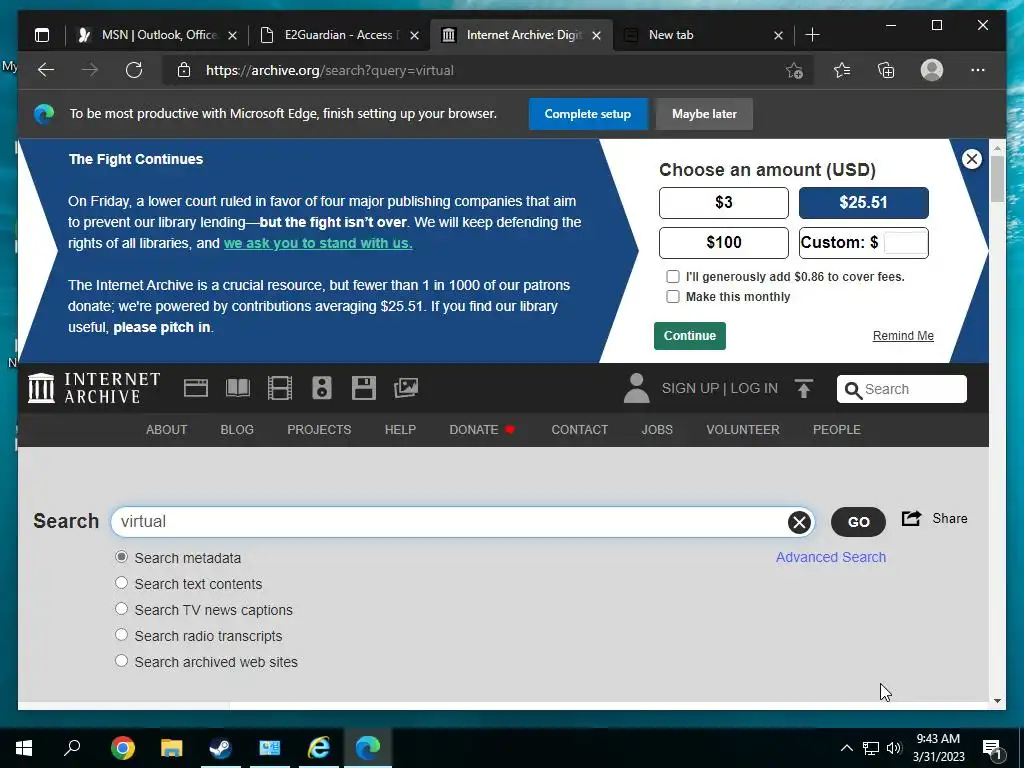Click the Custom donation amount field
1024x768 pixels.
click(905, 243)
